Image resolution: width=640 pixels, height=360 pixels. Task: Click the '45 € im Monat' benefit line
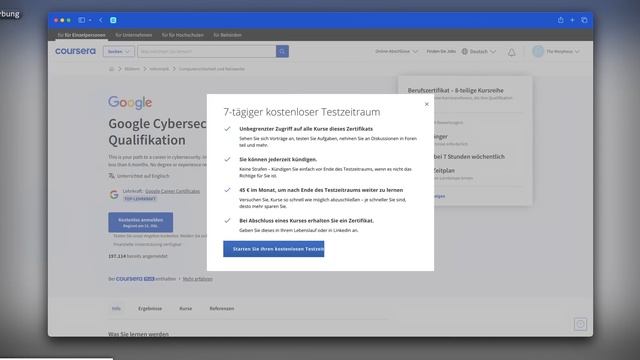(321, 190)
